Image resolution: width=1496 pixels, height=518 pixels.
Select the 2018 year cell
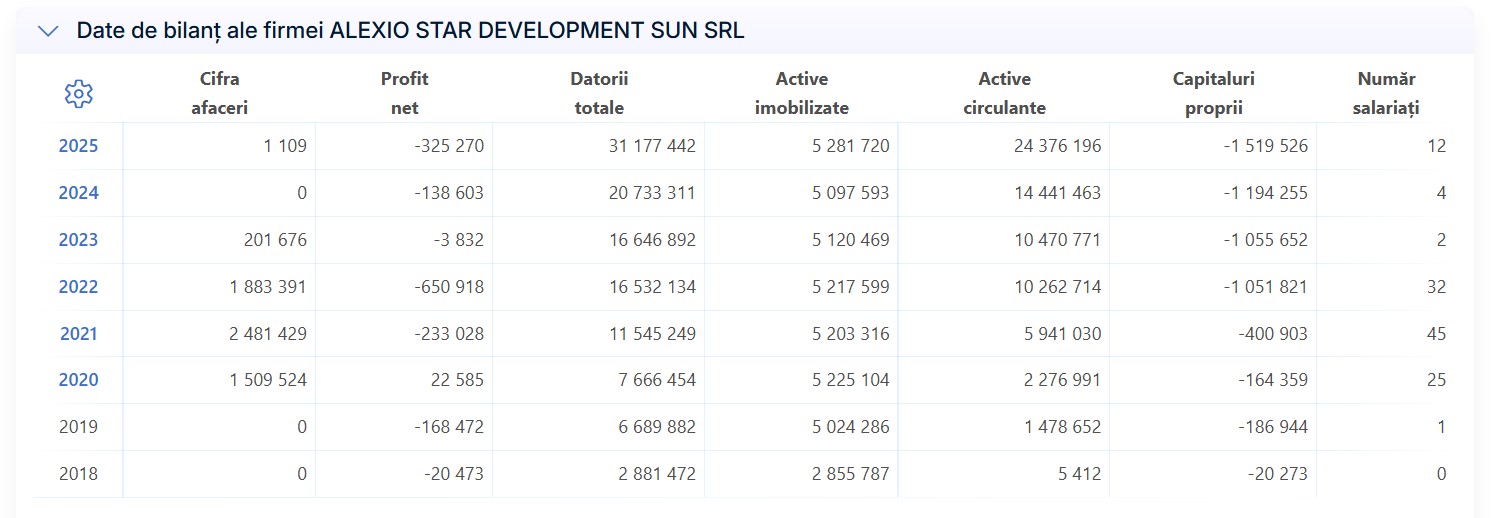point(78,474)
